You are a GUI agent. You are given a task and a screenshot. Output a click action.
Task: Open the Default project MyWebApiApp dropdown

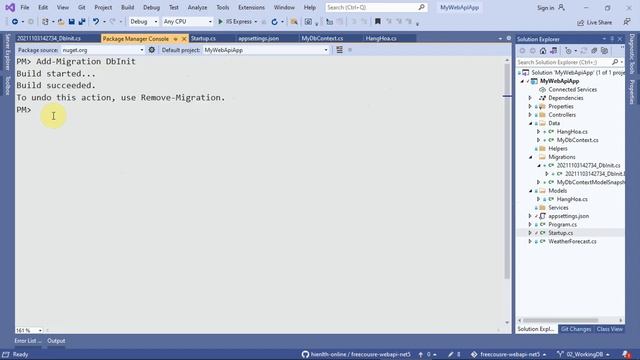266,50
